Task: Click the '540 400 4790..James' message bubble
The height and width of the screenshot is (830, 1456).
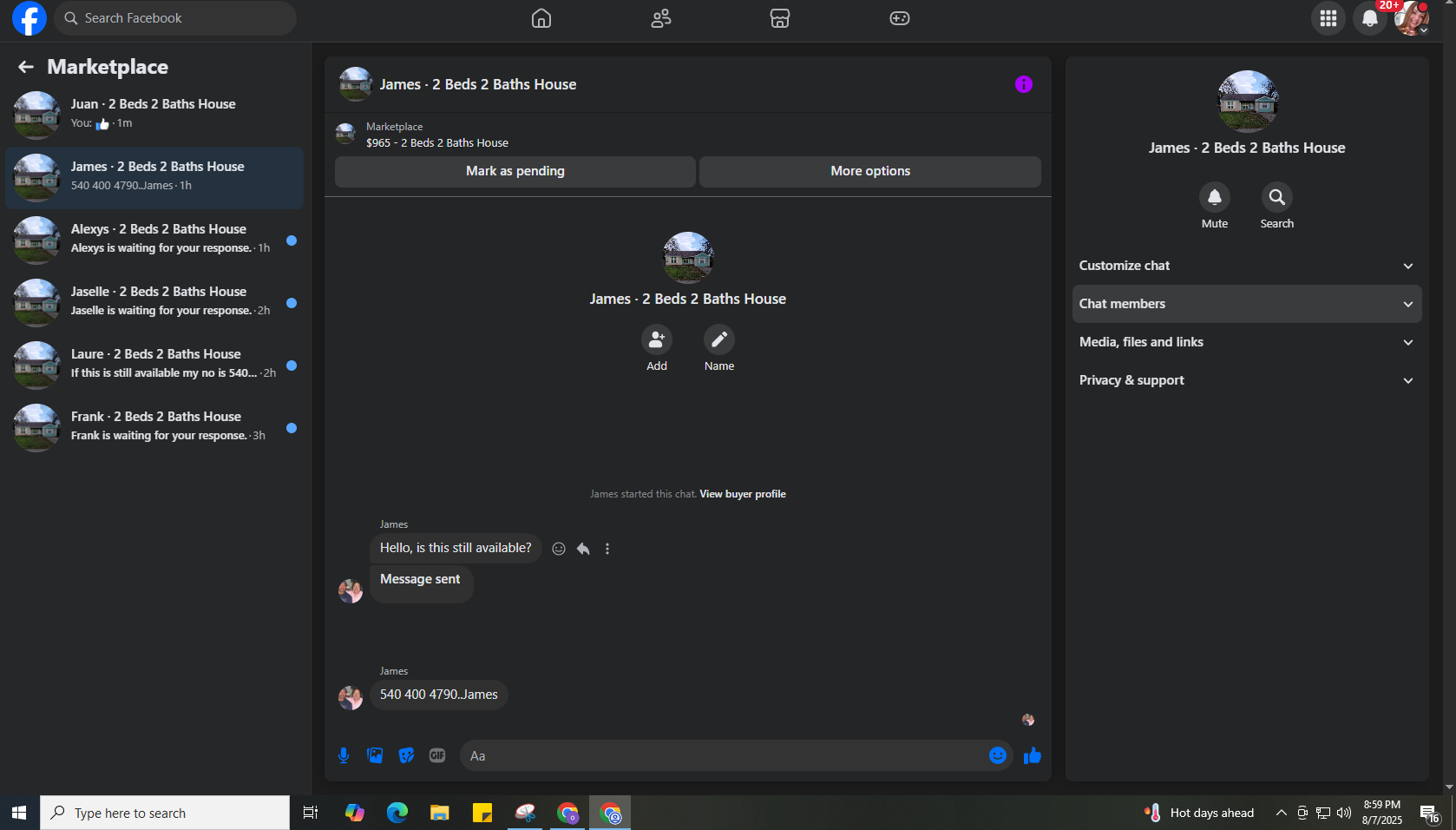Action: [439, 695]
